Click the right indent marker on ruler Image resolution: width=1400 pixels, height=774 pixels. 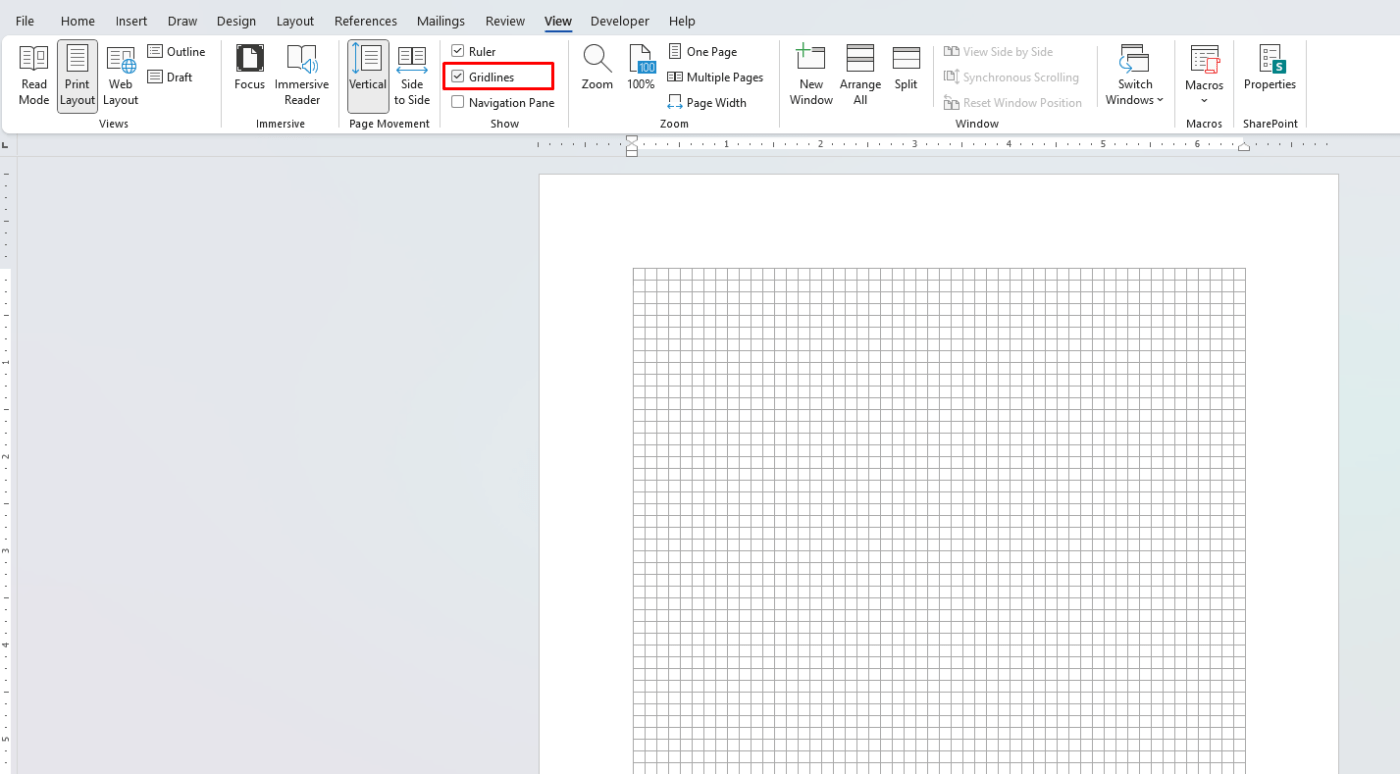[x=1244, y=148]
